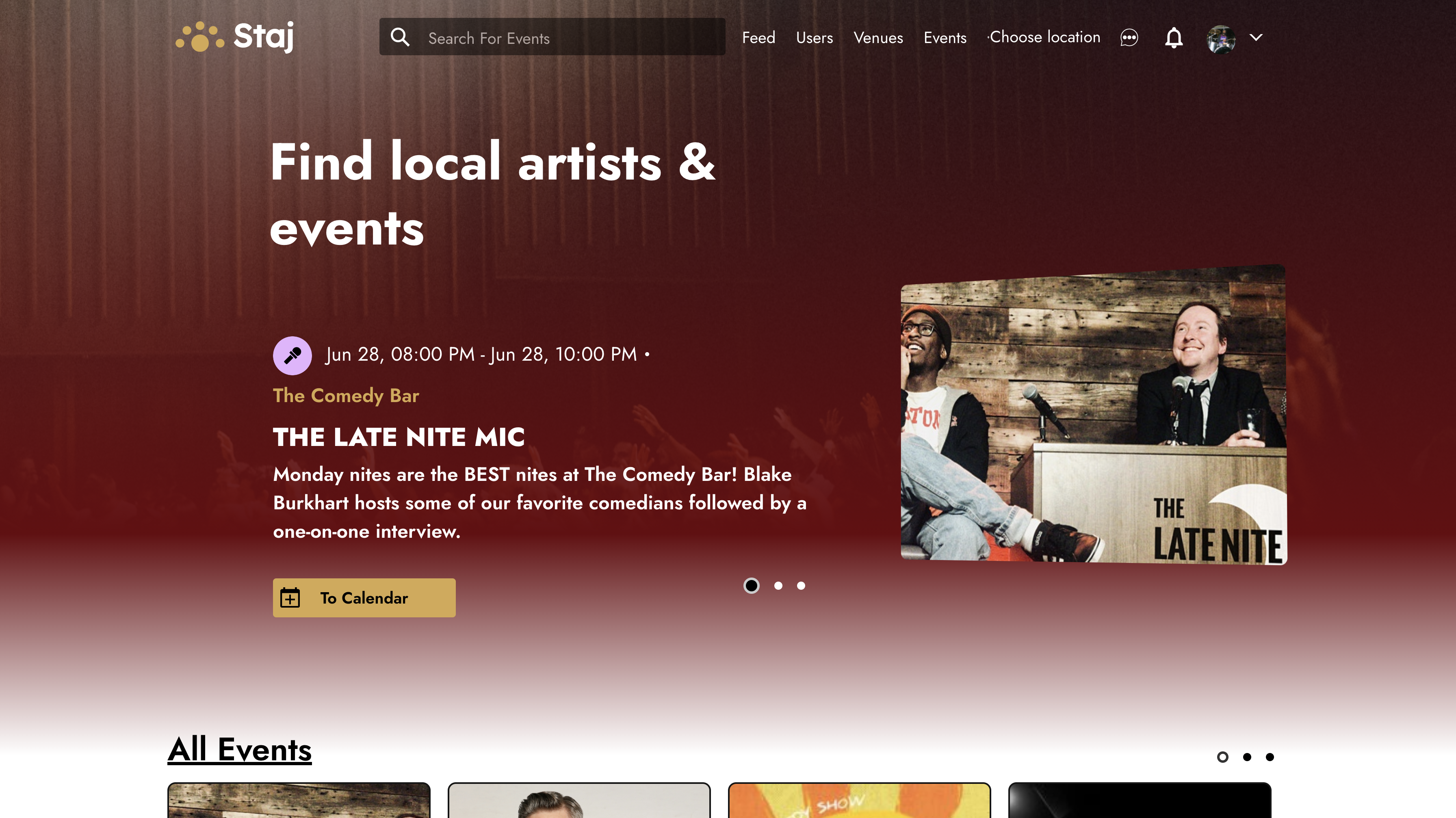Select the second hero carousel dot
The width and height of the screenshot is (1456, 818).
(x=778, y=586)
